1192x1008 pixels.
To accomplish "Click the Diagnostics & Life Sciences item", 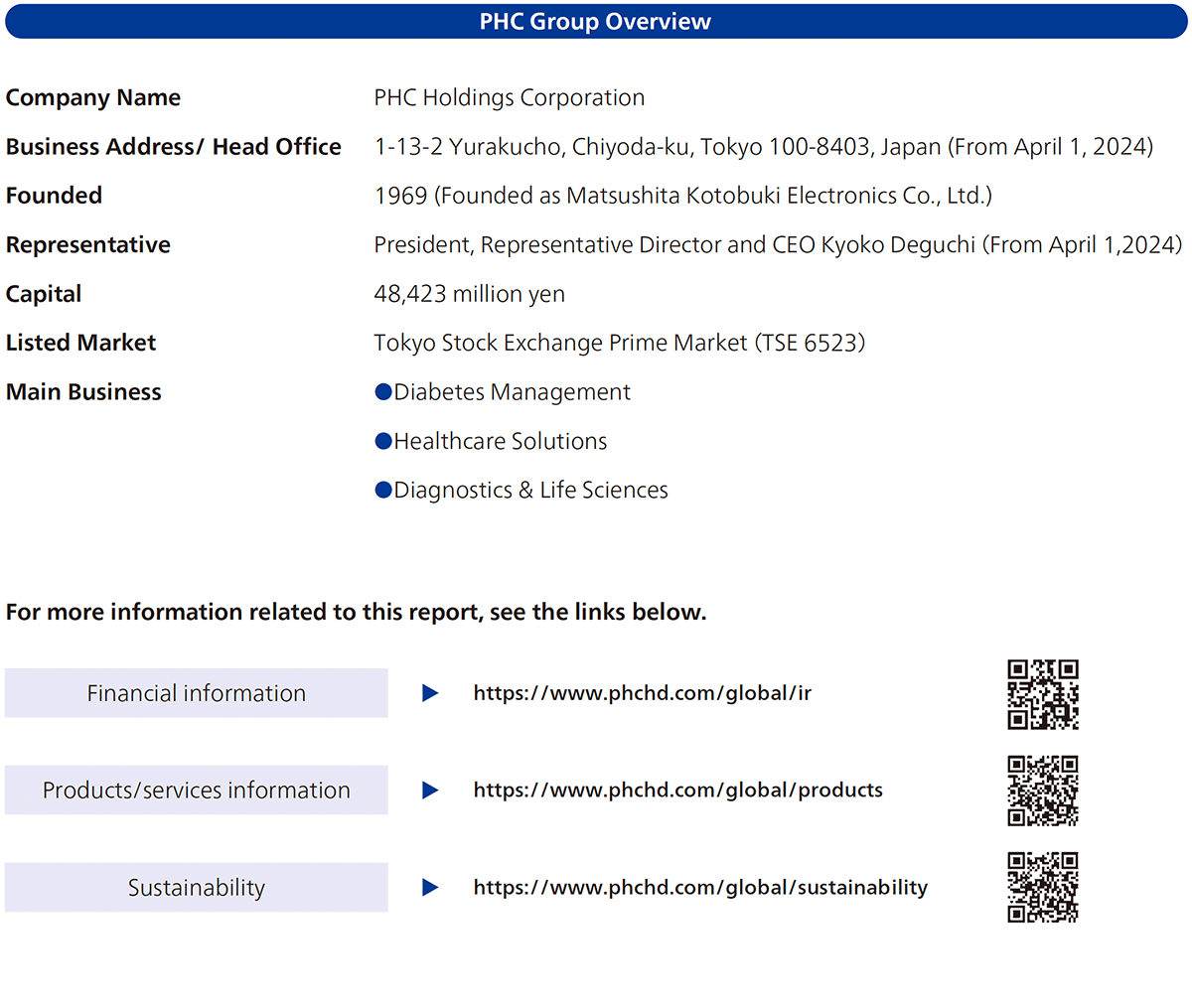I will point(530,490).
